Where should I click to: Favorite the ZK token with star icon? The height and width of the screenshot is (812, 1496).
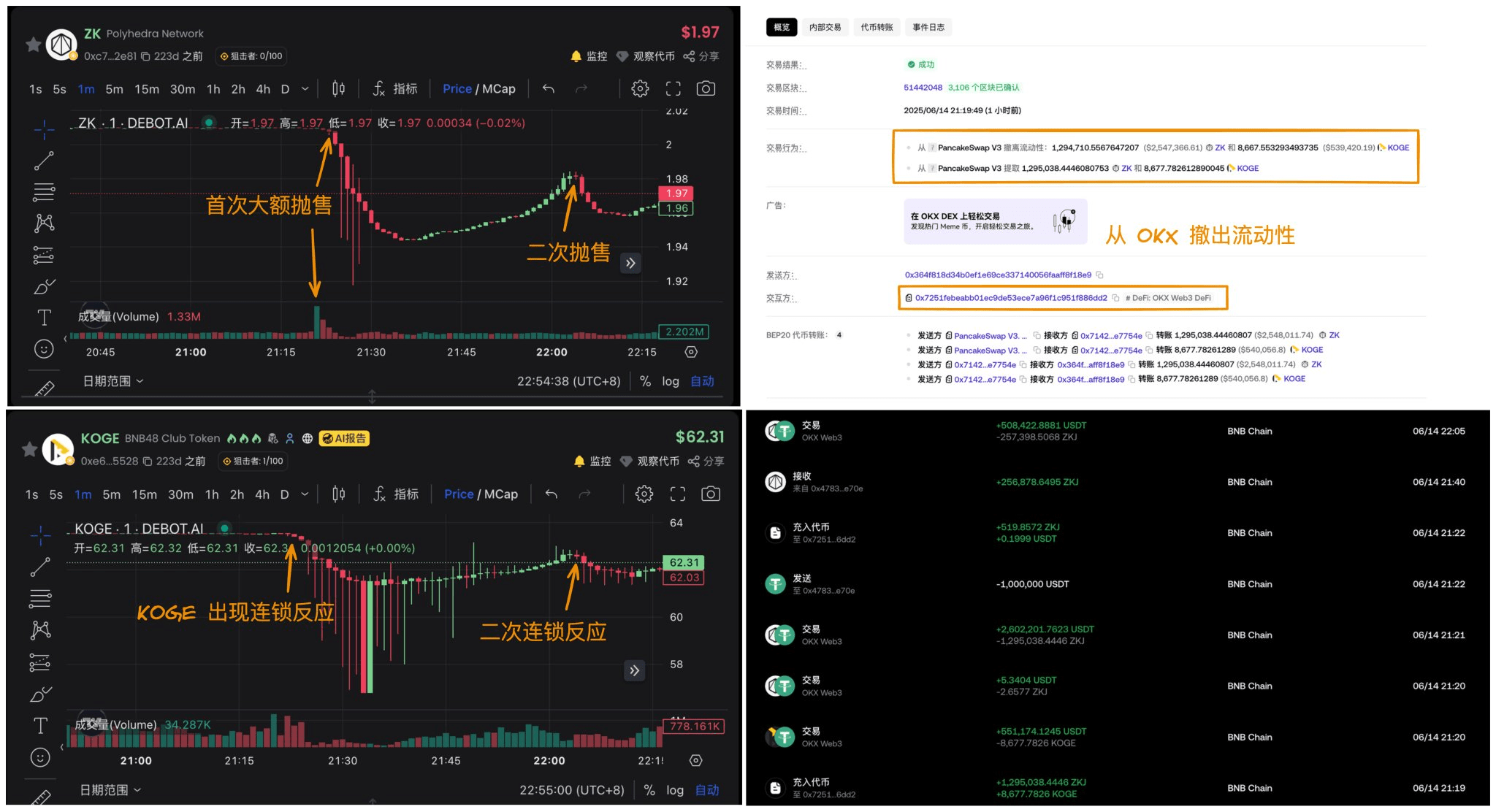(33, 45)
